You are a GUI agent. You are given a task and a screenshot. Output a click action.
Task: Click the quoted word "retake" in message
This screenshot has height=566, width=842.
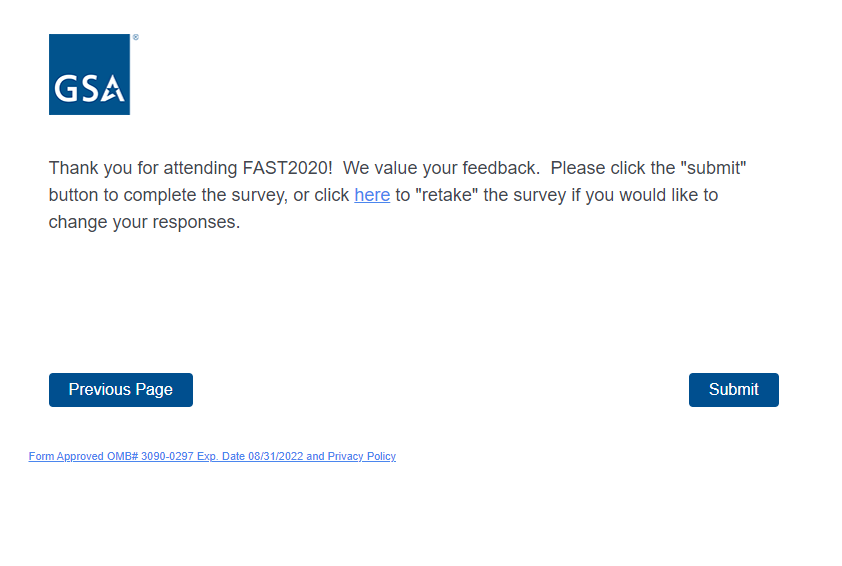[x=446, y=195]
